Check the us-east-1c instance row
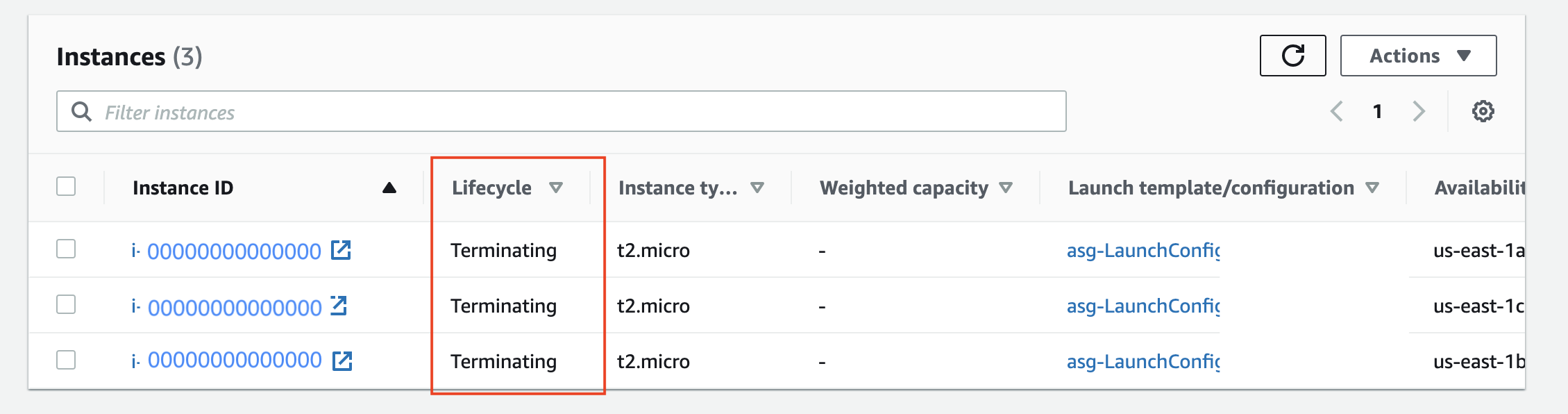Image resolution: width=1568 pixels, height=414 pixels. [x=66, y=304]
